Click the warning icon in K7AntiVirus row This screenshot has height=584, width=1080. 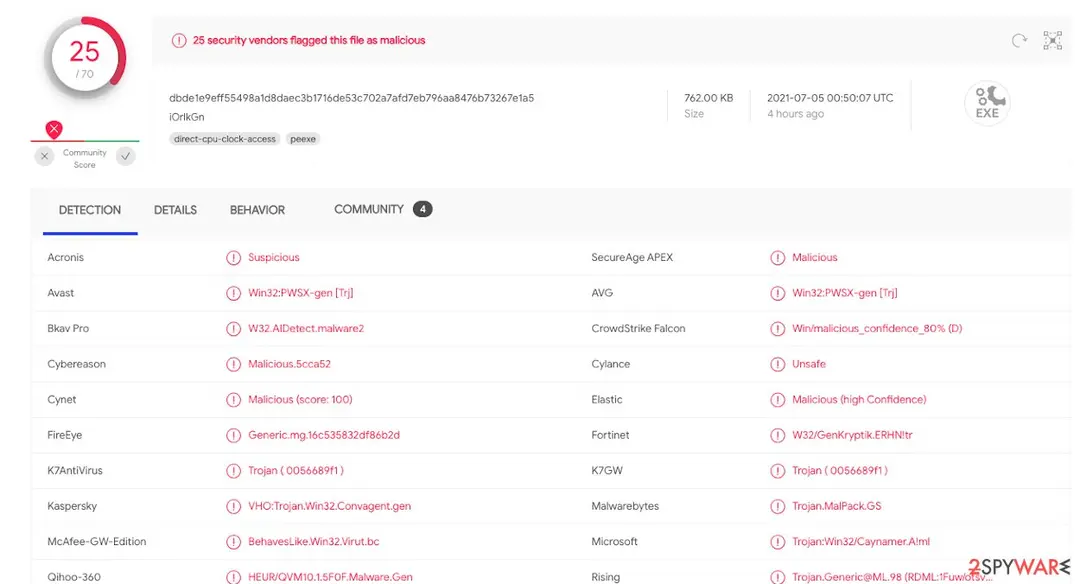tap(233, 471)
